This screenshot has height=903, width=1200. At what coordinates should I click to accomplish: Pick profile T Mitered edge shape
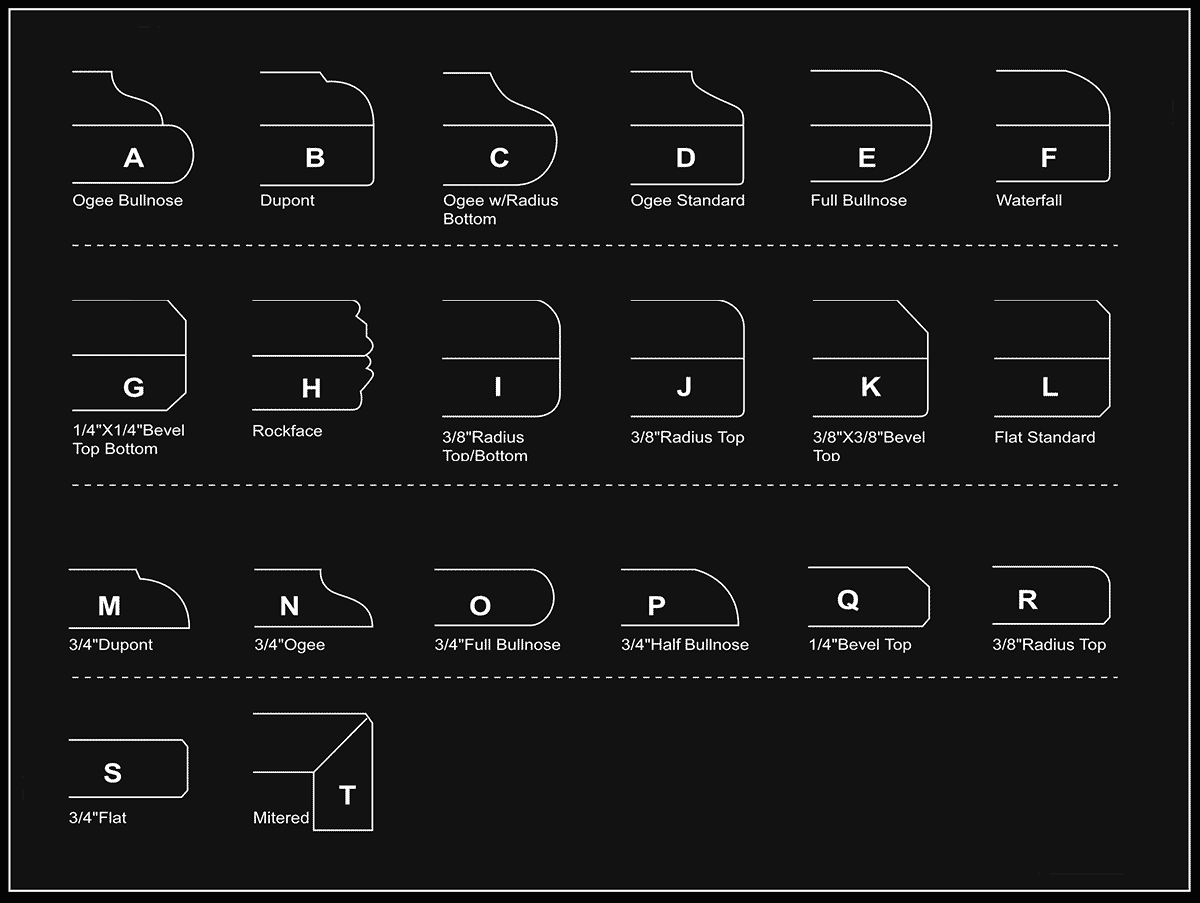(313, 772)
